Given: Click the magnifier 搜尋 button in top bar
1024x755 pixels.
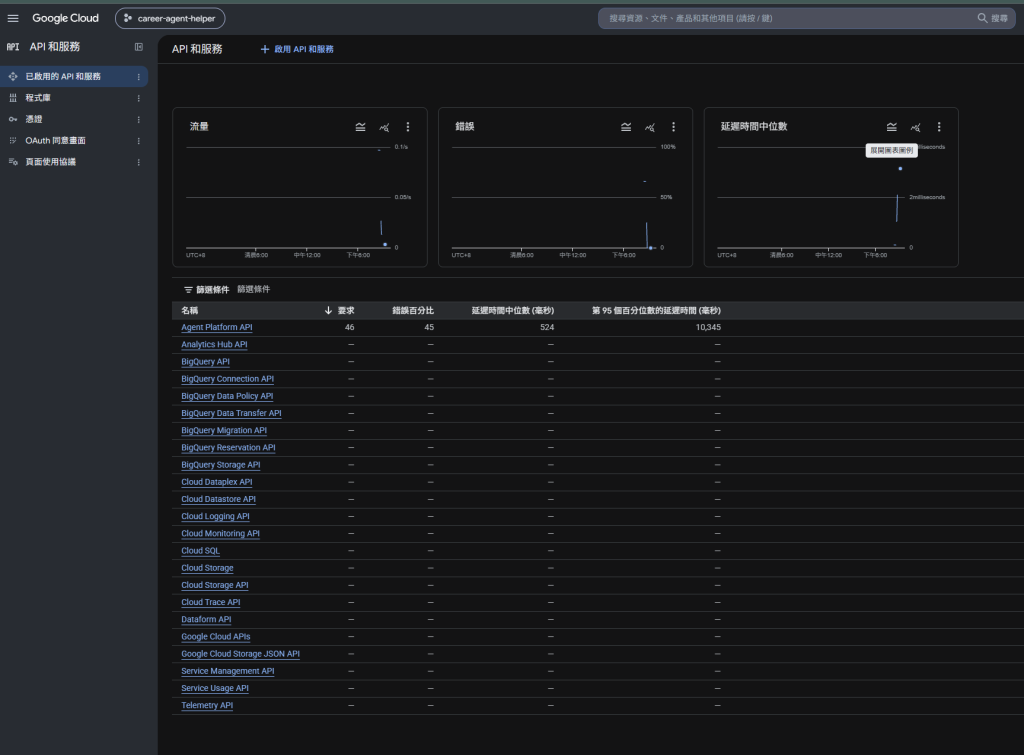Looking at the screenshot, I should point(992,18).
